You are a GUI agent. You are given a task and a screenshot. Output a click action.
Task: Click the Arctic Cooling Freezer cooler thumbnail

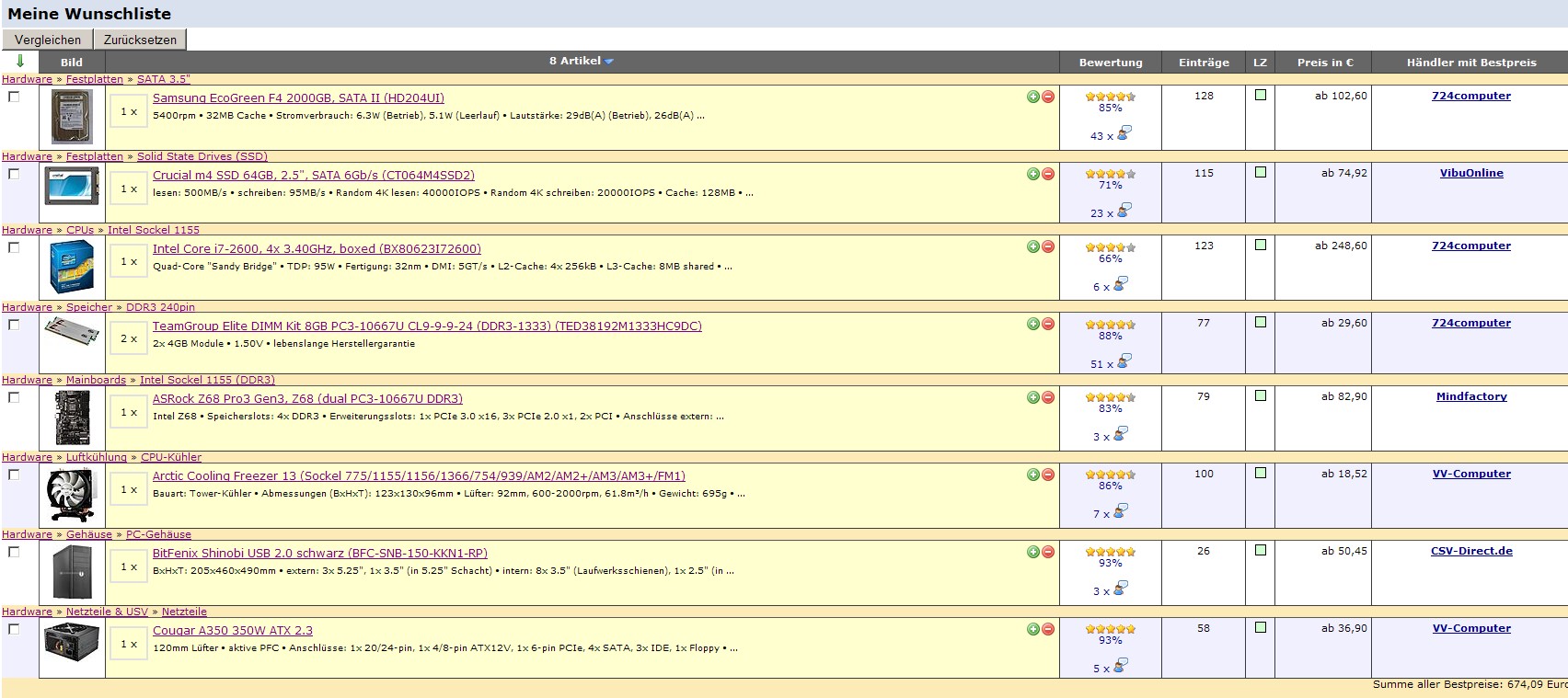tap(72, 495)
